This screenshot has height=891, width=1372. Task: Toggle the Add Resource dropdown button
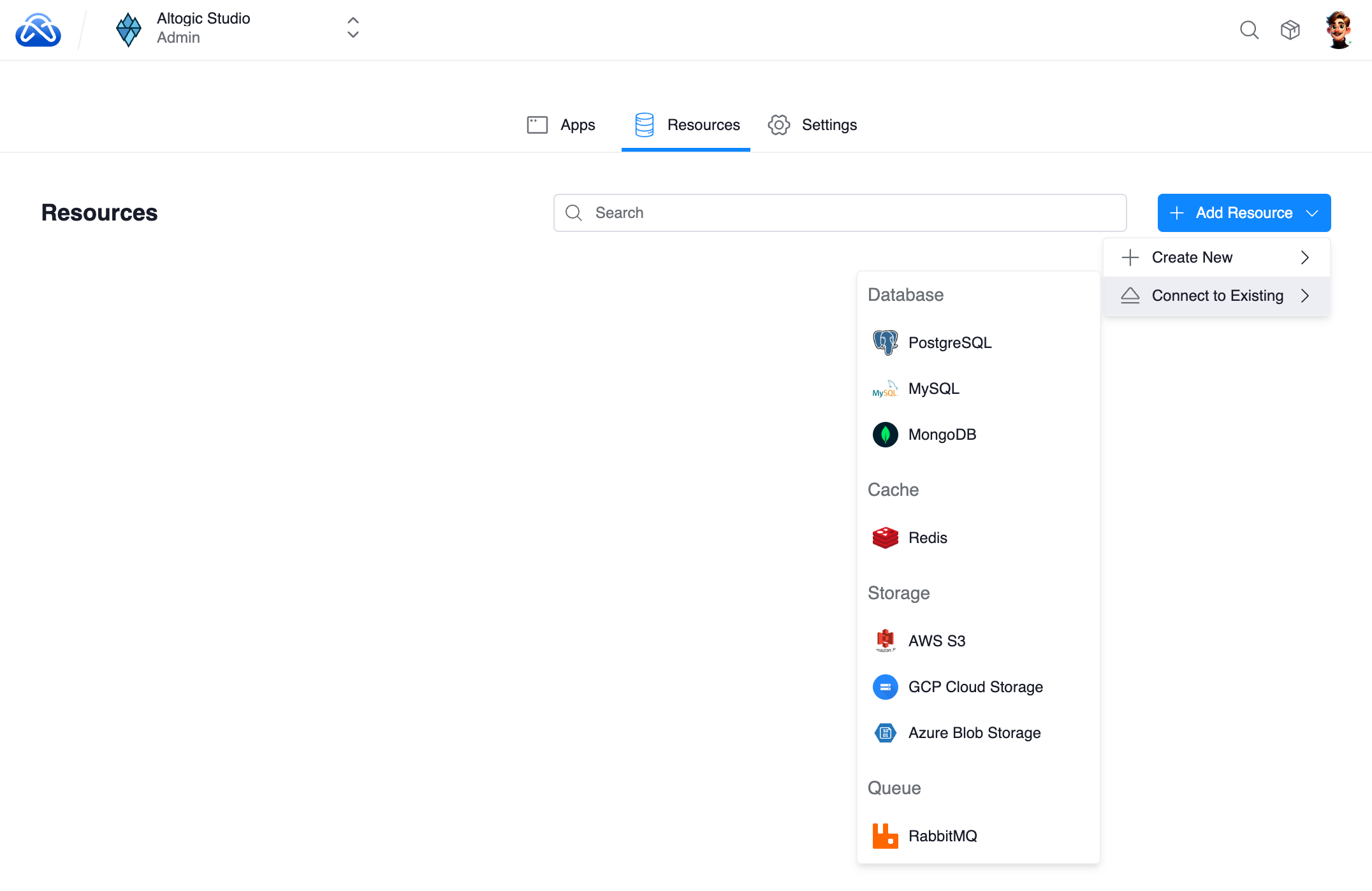(x=1244, y=213)
